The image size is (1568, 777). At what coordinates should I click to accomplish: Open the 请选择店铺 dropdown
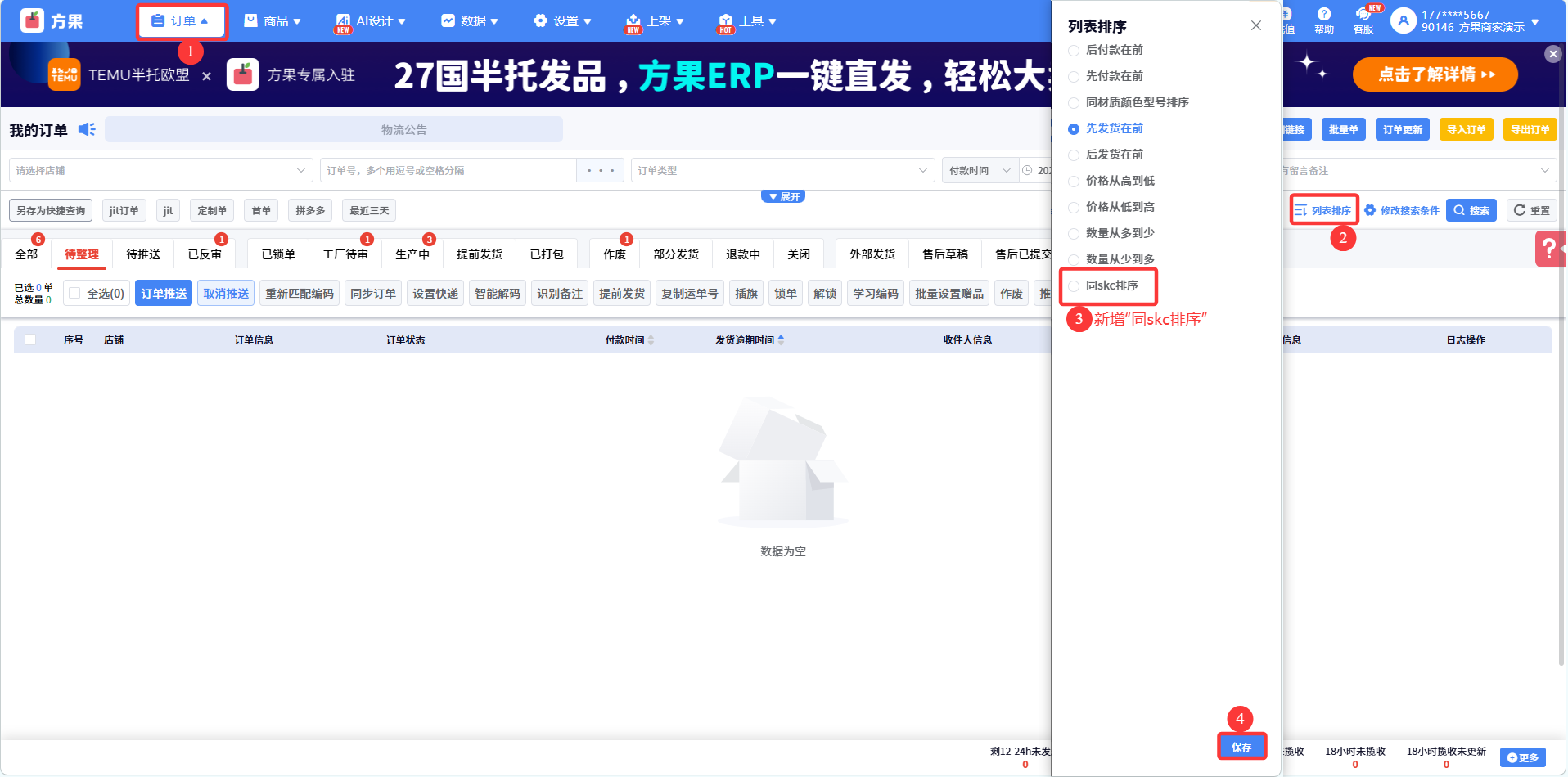[160, 170]
